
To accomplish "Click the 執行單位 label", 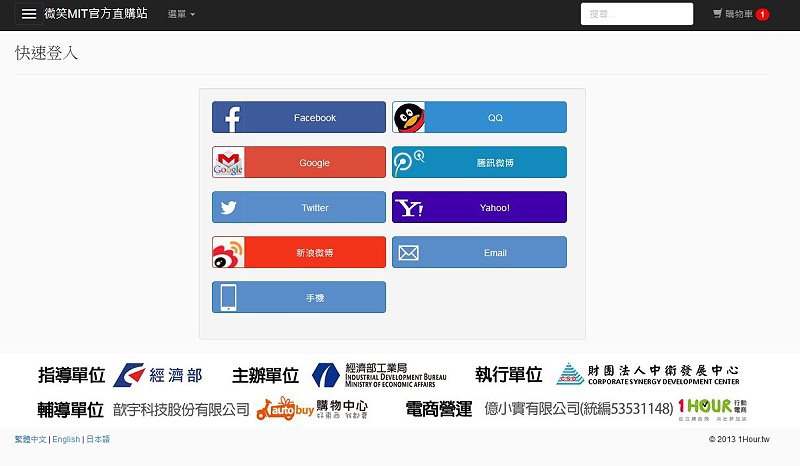I will pos(509,375).
